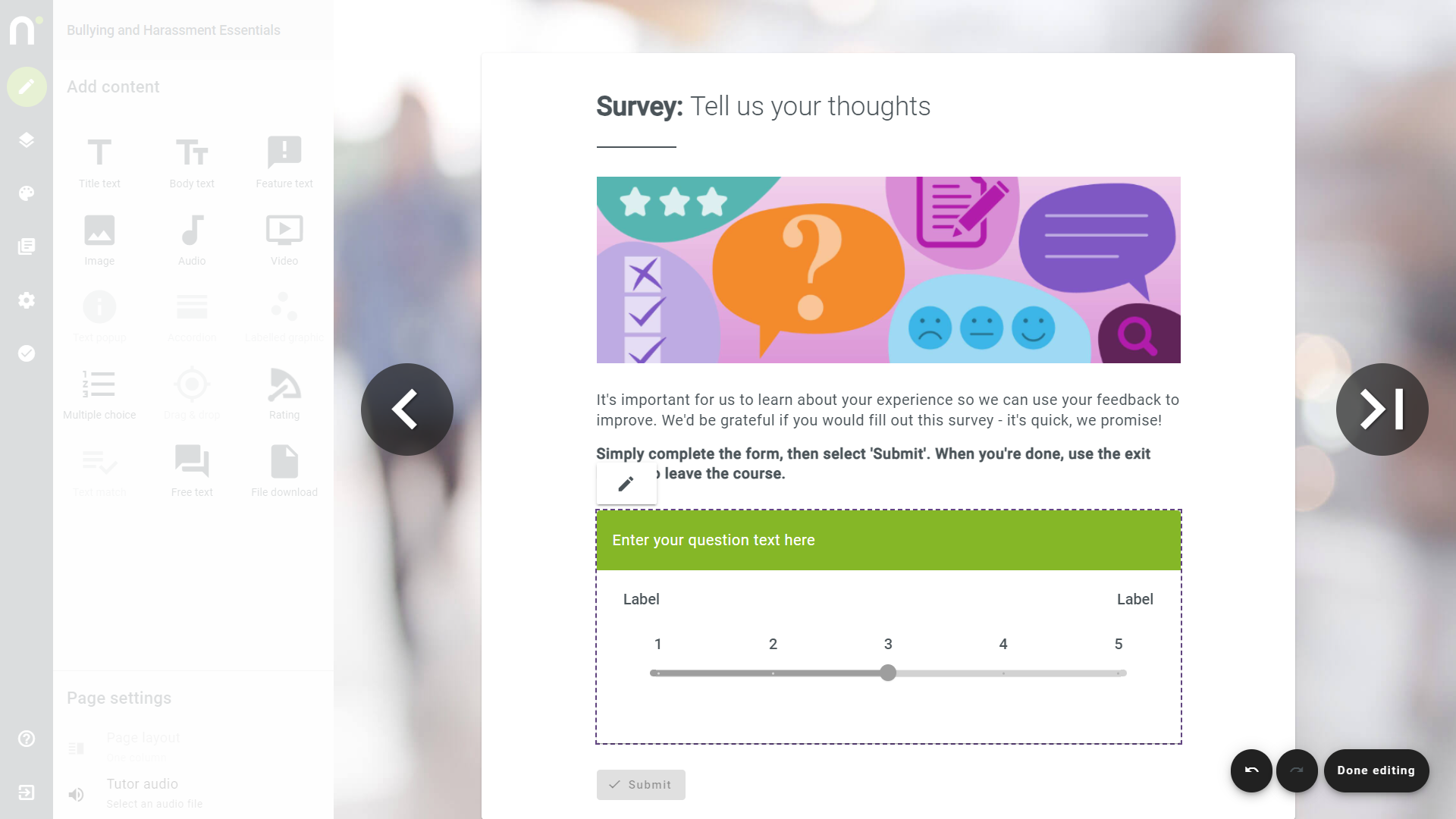The width and height of the screenshot is (1456, 819).
Task: Select the pencil edit mode sidebar icon
Action: (x=27, y=86)
